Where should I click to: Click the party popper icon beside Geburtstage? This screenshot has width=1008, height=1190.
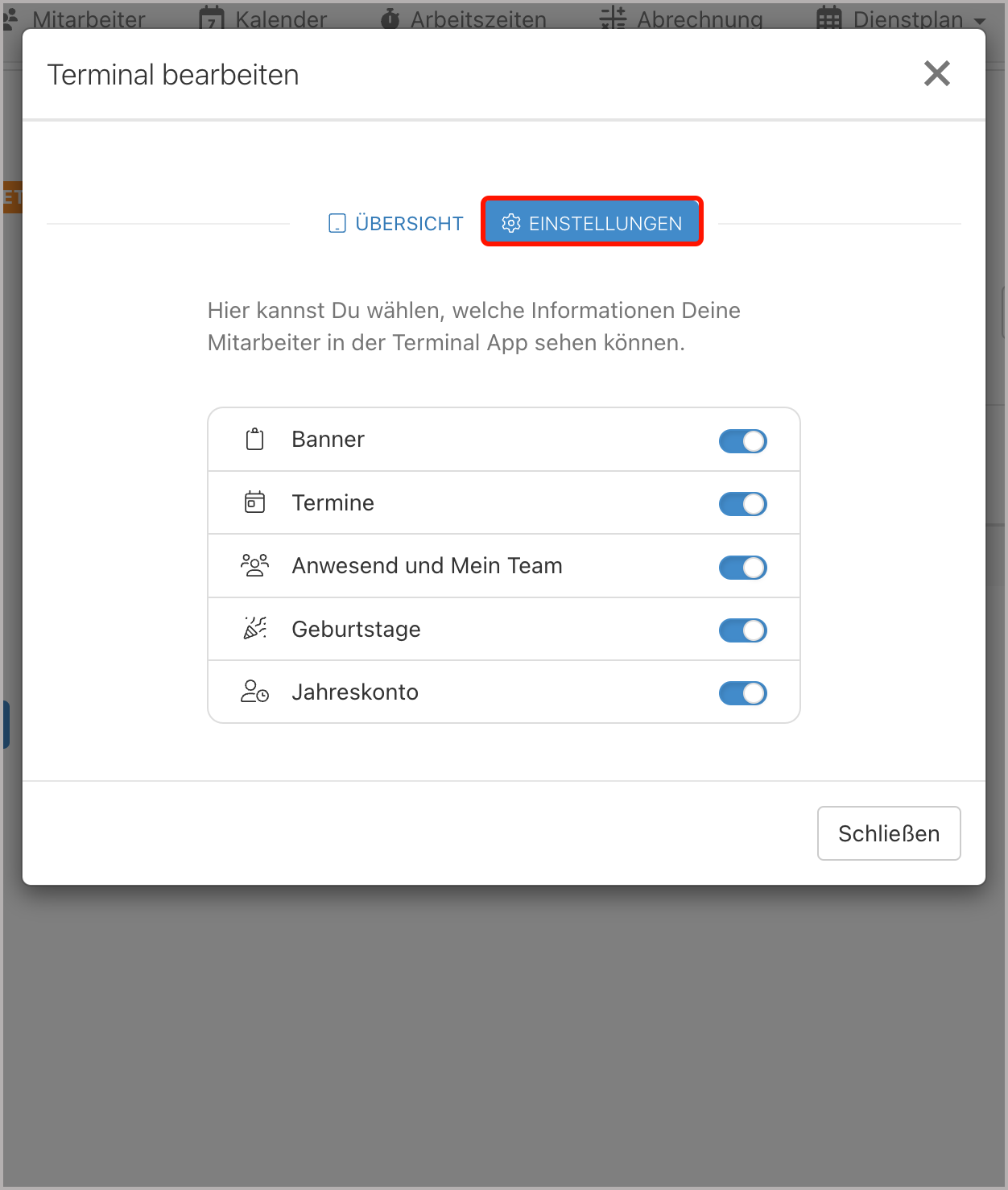click(x=254, y=629)
